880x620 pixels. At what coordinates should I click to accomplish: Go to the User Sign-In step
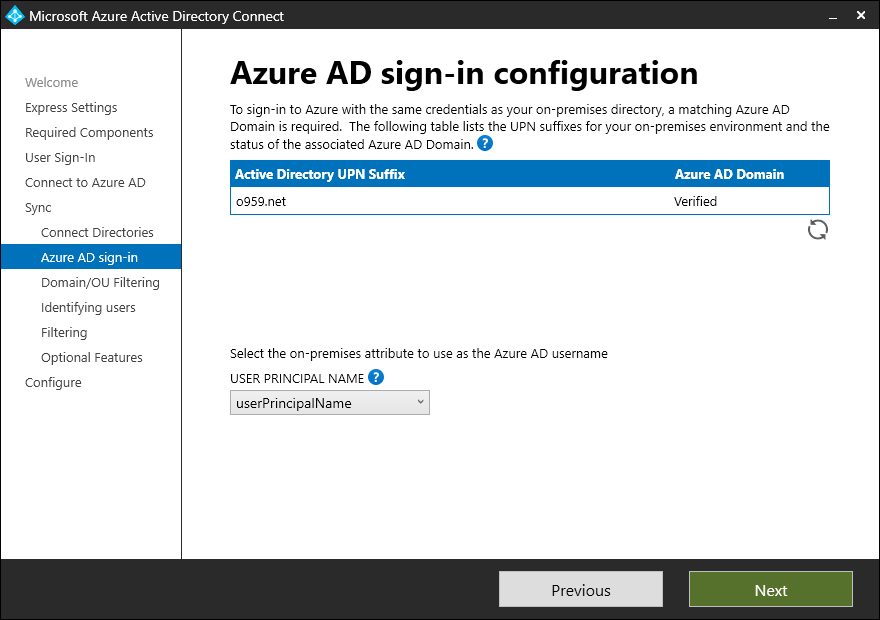(x=60, y=158)
